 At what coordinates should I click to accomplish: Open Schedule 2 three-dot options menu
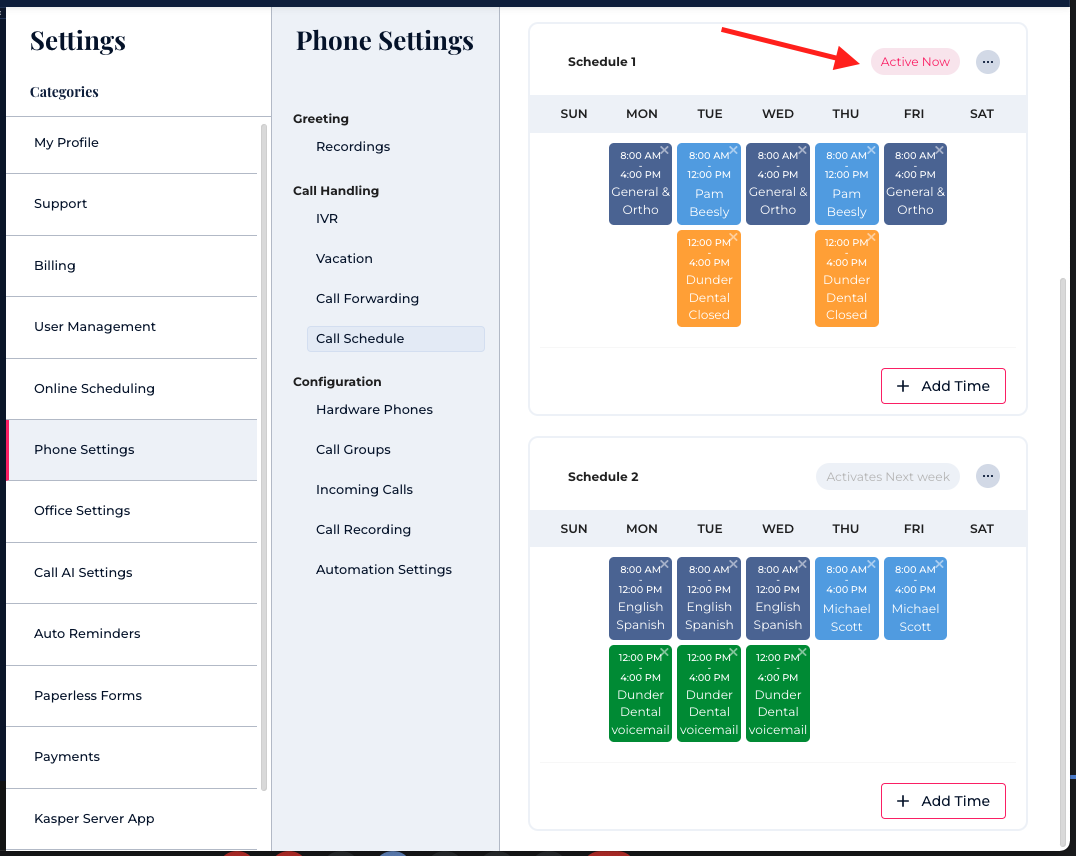click(x=987, y=477)
